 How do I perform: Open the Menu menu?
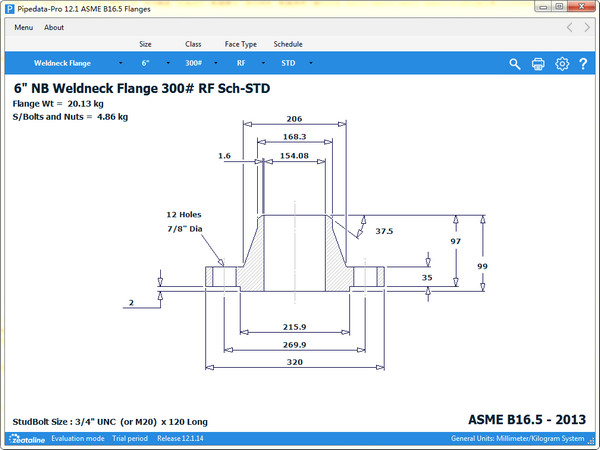23,28
